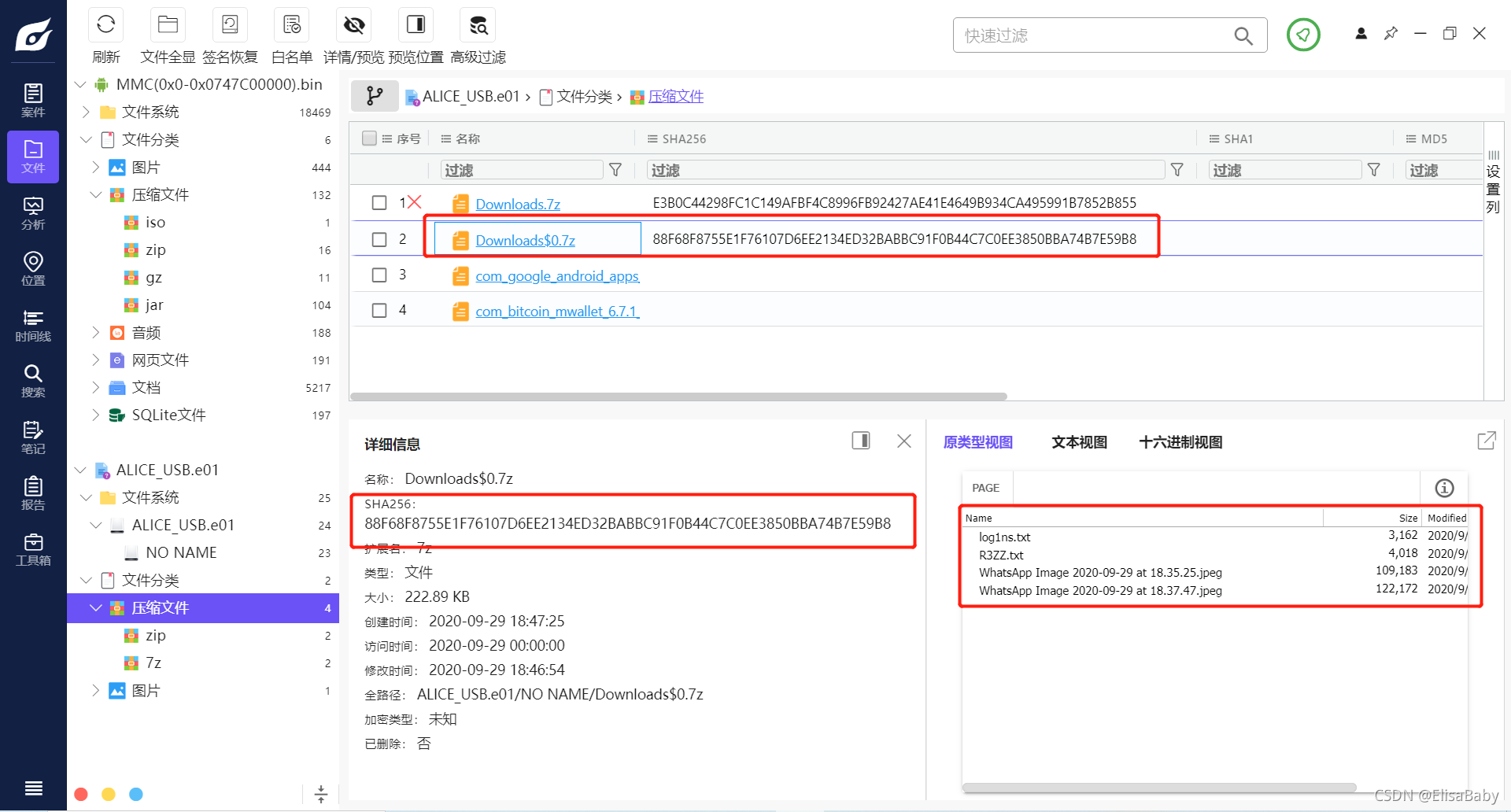Image resolution: width=1511 pixels, height=812 pixels.
Task: Open the 搜索 search sidebar section
Action: coord(33,382)
